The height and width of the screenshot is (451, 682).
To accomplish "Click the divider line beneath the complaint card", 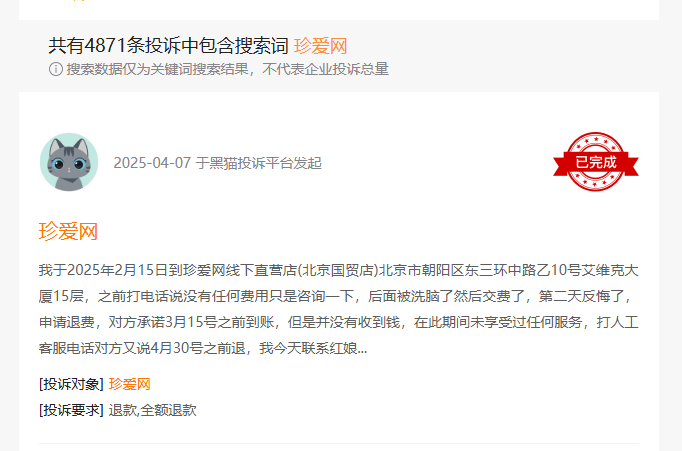I will click(x=339, y=444).
